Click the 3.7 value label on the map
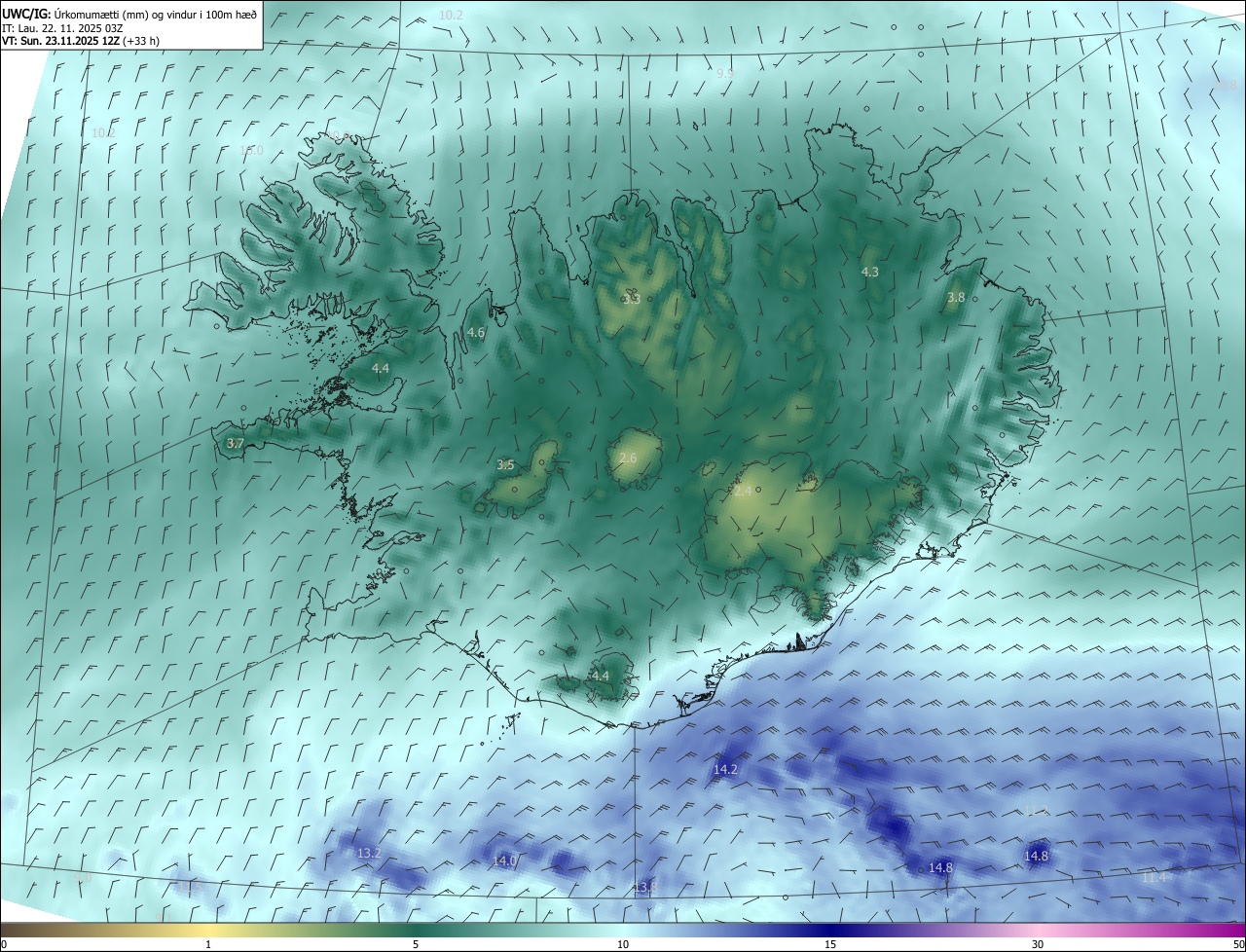1246x952 pixels. pyautogui.click(x=235, y=443)
